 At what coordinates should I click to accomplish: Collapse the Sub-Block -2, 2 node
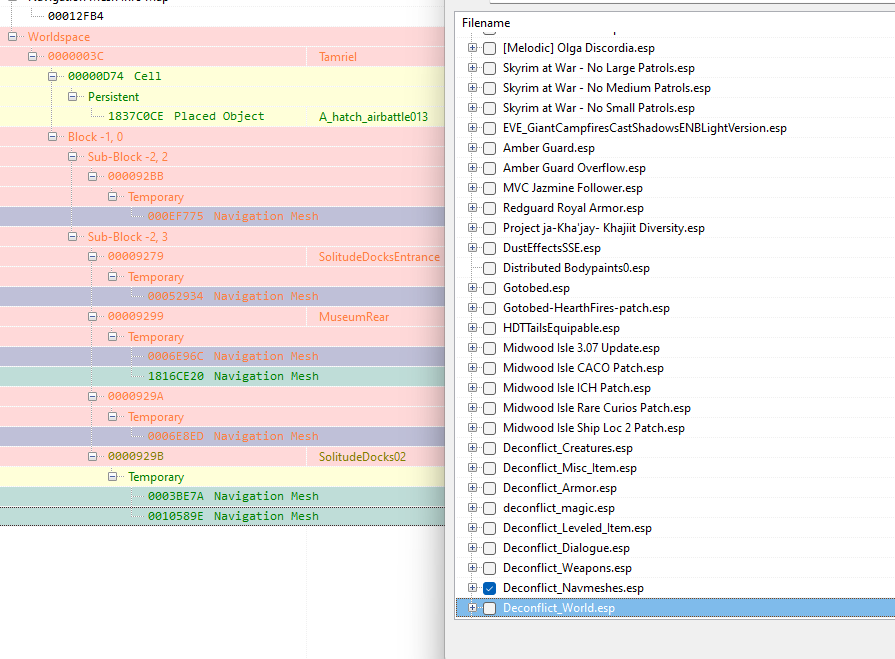(x=72, y=156)
